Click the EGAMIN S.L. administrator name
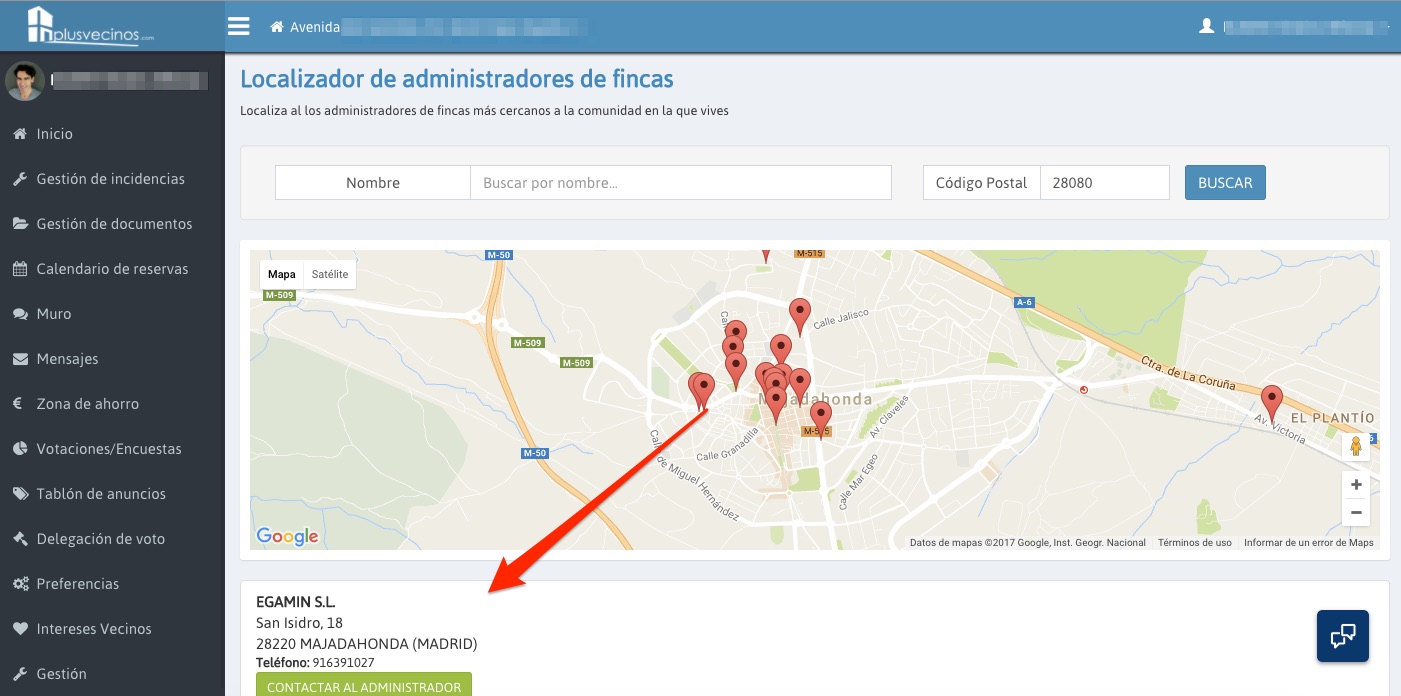Image resolution: width=1401 pixels, height=696 pixels. coord(296,602)
